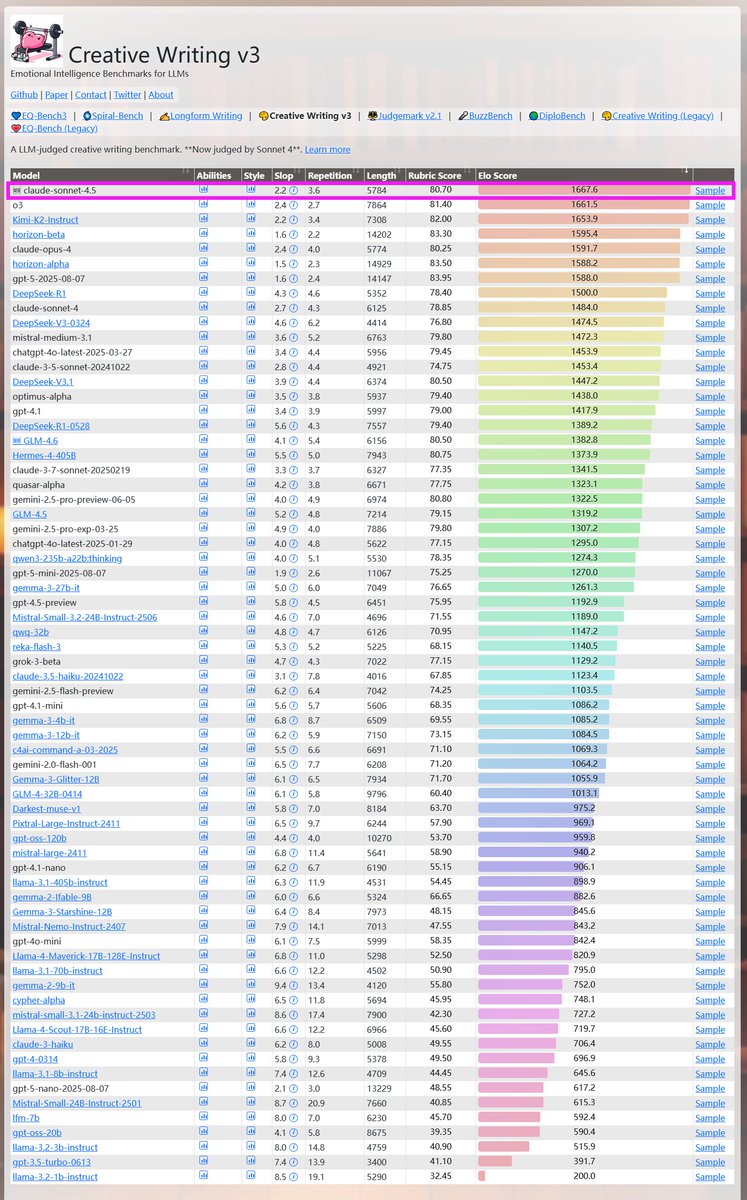Open the About link
Image resolution: width=747 pixels, height=1200 pixels.
161,95
